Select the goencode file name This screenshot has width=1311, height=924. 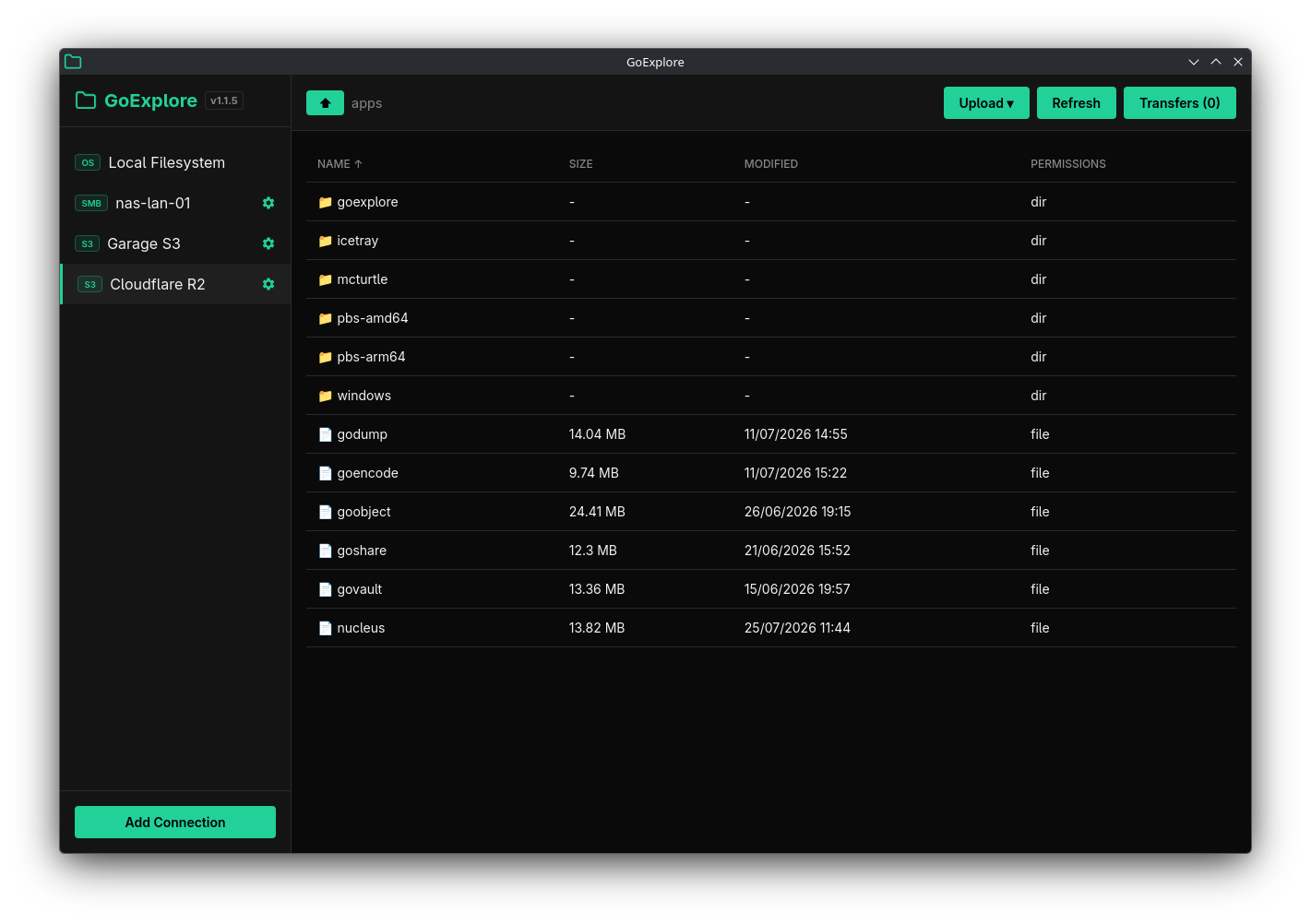pyautogui.click(x=368, y=473)
